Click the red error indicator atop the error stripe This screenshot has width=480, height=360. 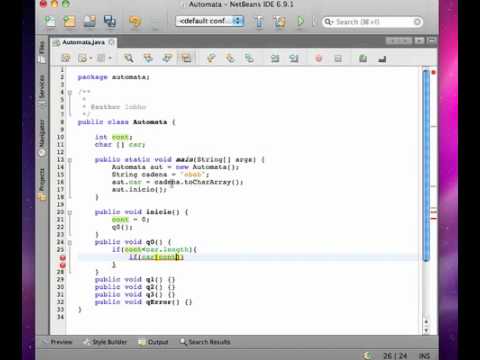[x=434, y=72]
